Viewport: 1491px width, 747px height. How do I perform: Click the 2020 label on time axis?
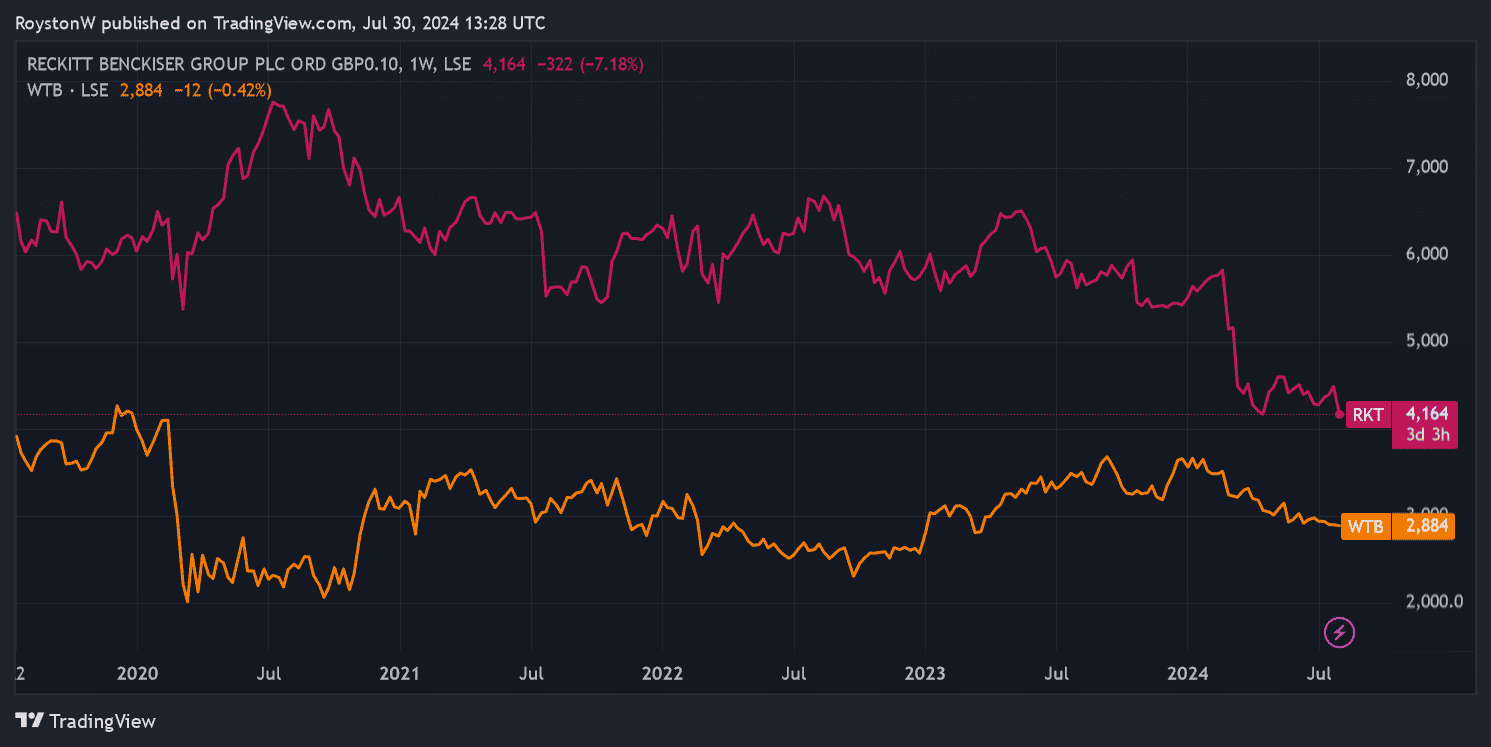(137, 673)
